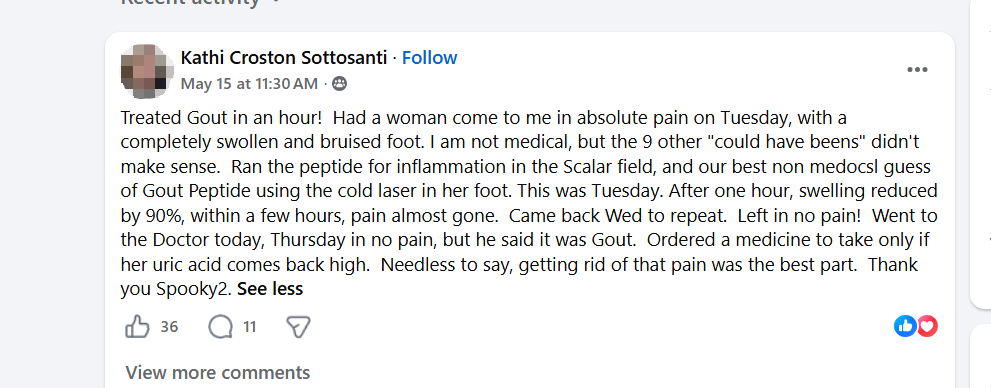991x388 pixels.
Task: Like the post with the thumbs-up icon
Action: point(137,327)
